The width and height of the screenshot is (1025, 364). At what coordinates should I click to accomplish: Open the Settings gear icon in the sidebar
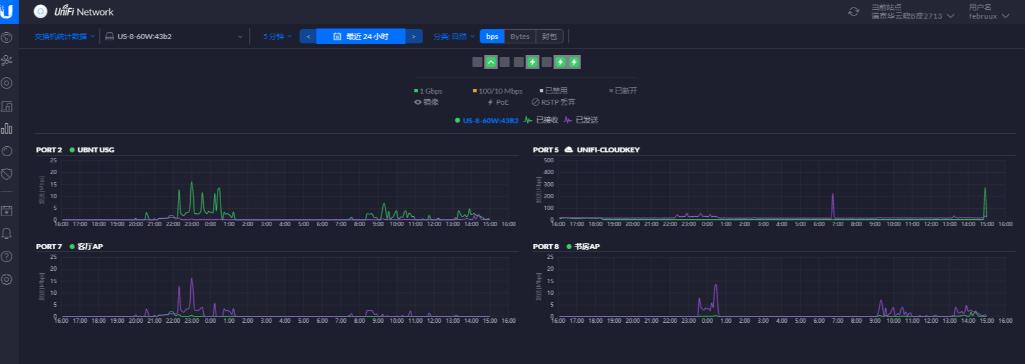pos(7,279)
